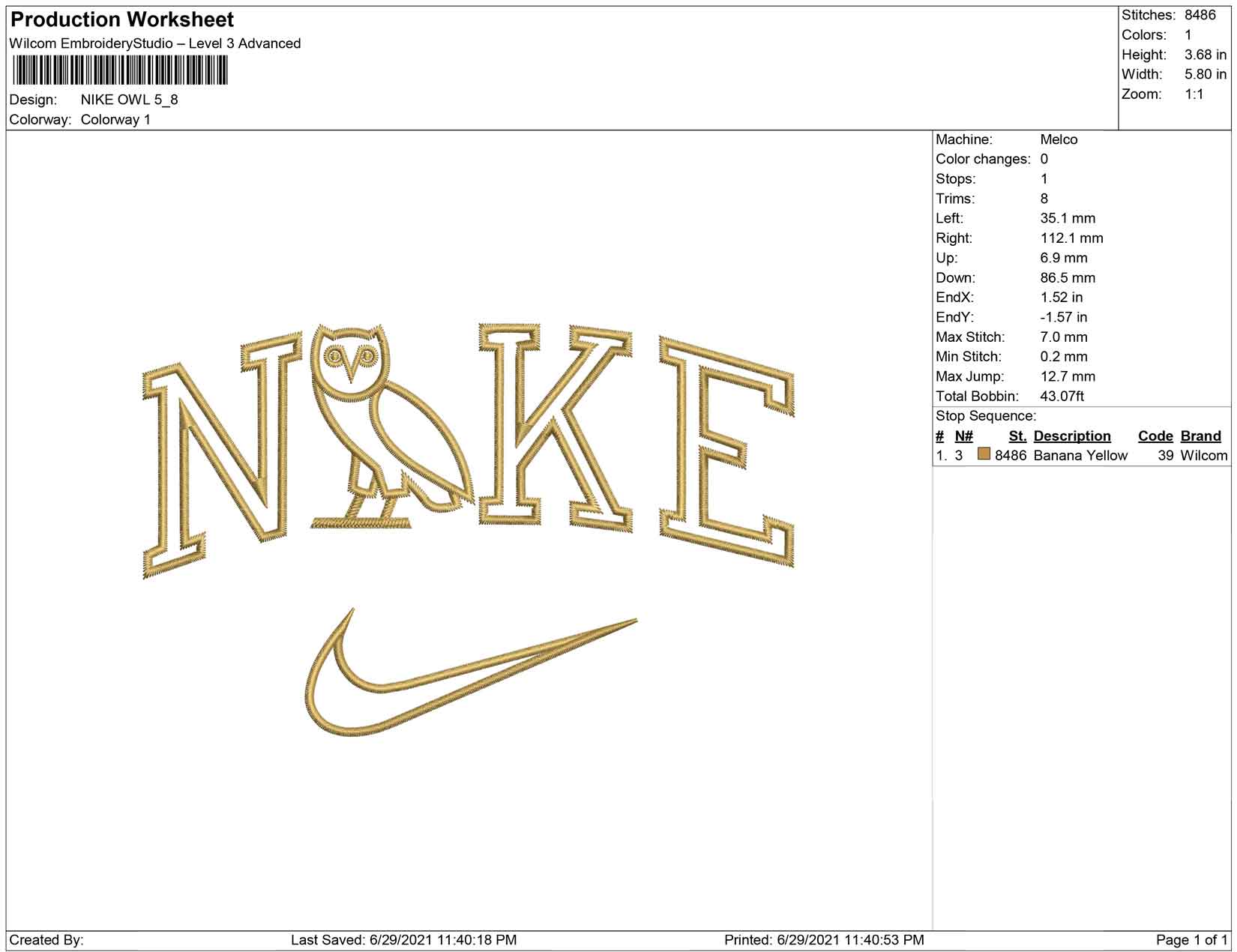Click the "Brand" column header
Viewport: 1237px width, 952px height.
[x=1201, y=436]
